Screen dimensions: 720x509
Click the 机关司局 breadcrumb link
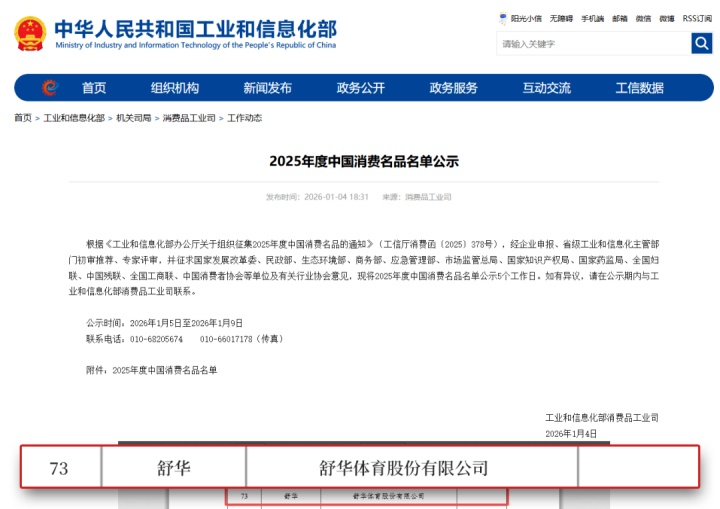[x=134, y=118]
